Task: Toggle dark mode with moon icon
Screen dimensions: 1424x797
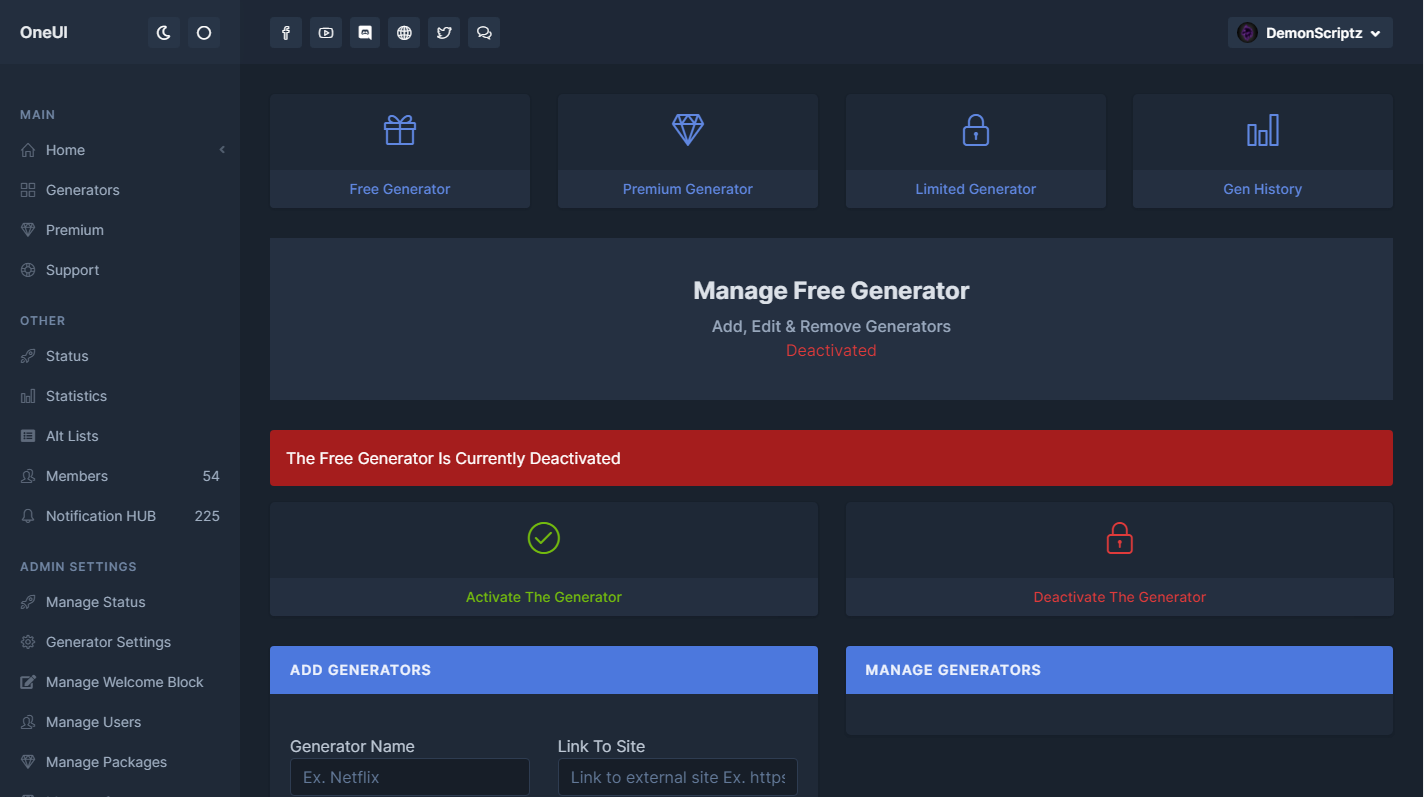Action: coord(164,33)
